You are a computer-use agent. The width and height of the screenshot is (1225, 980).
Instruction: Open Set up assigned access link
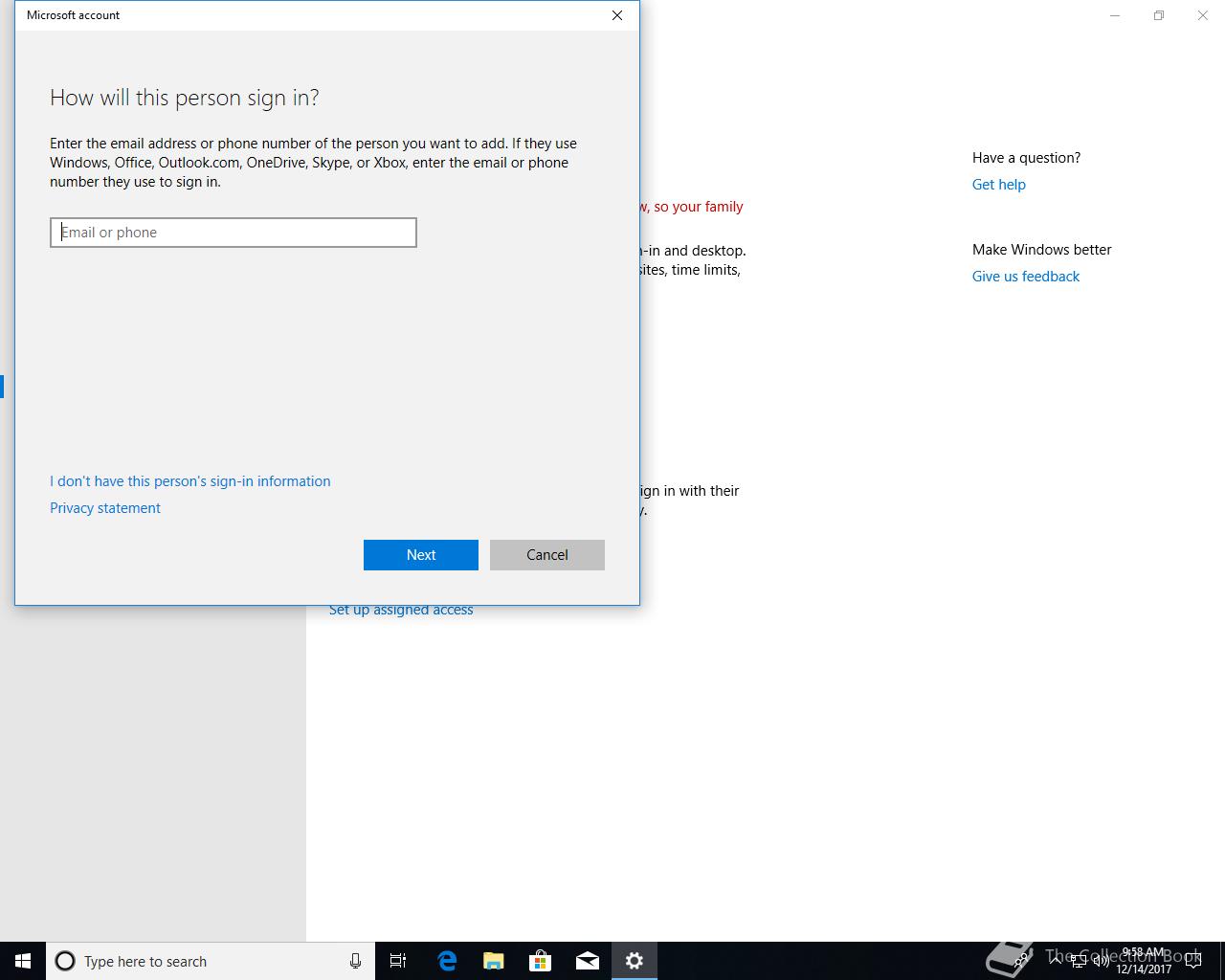tap(401, 611)
